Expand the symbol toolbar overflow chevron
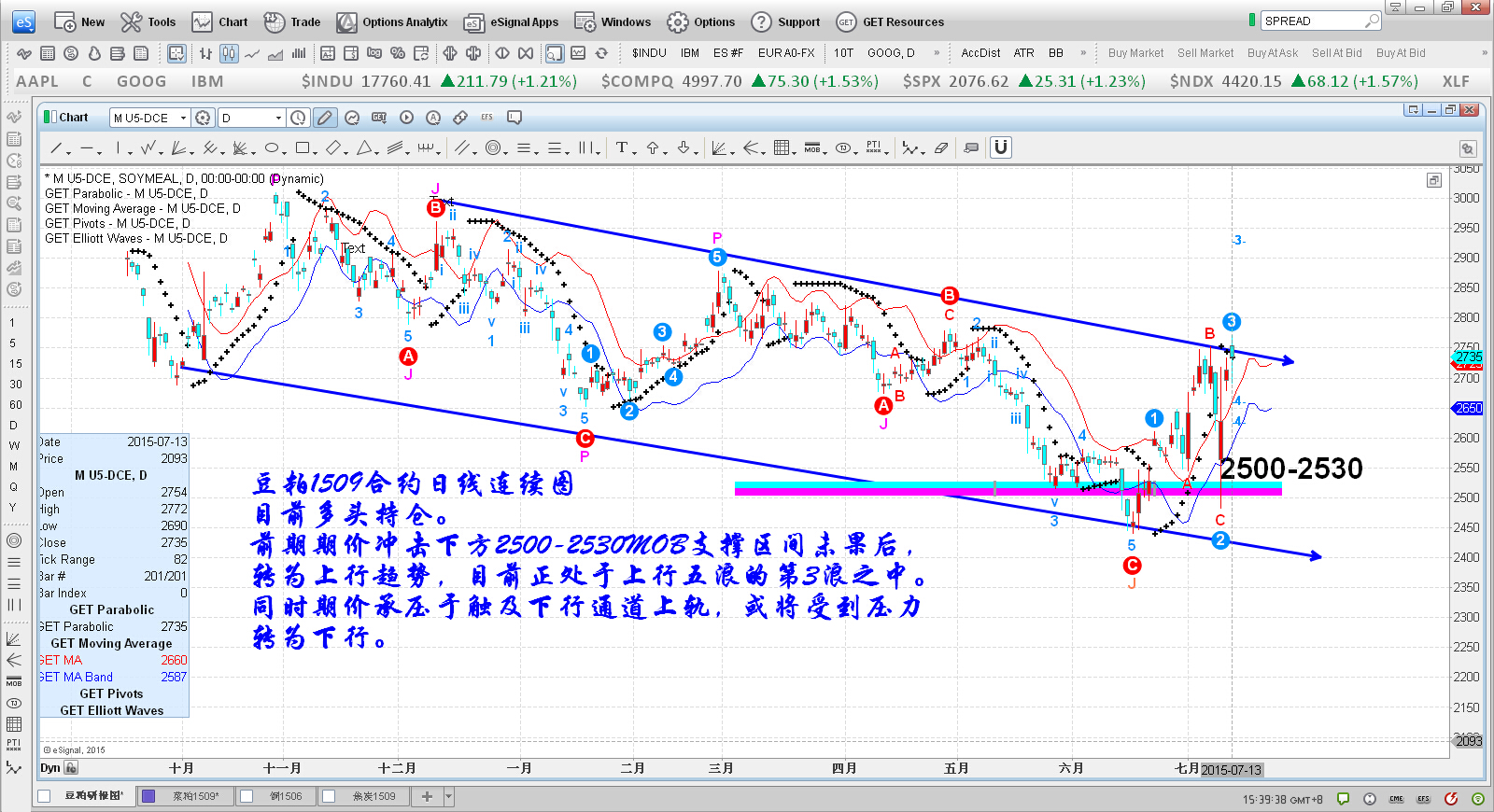Screen dimensions: 1494x812 pyautogui.click(x=937, y=53)
